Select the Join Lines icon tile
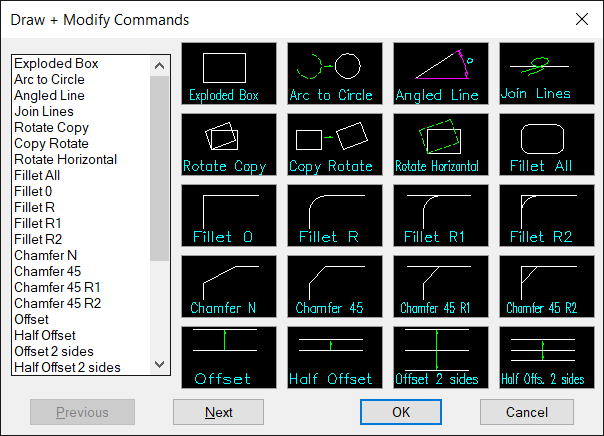This screenshot has height=436, width=604. point(547,74)
